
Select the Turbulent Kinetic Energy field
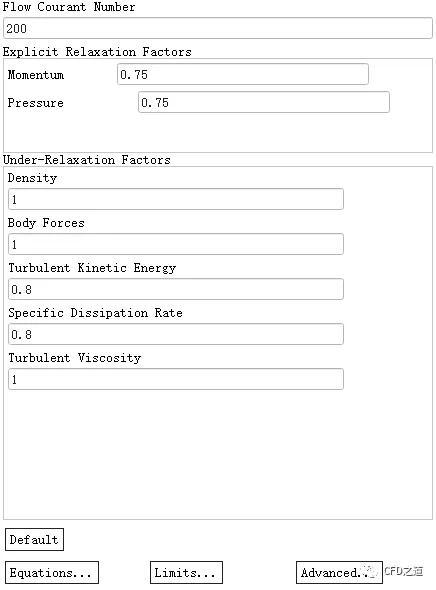tap(176, 289)
